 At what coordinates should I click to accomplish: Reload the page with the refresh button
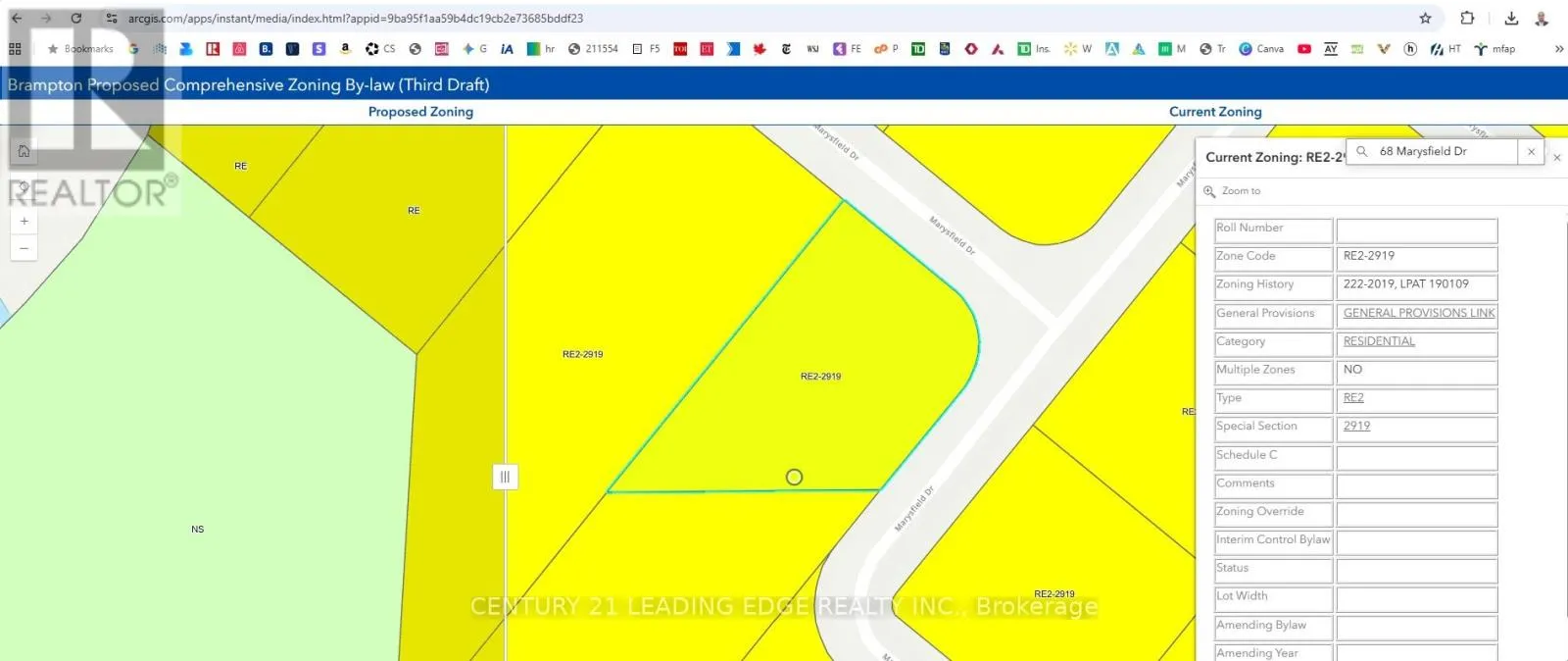(75, 19)
